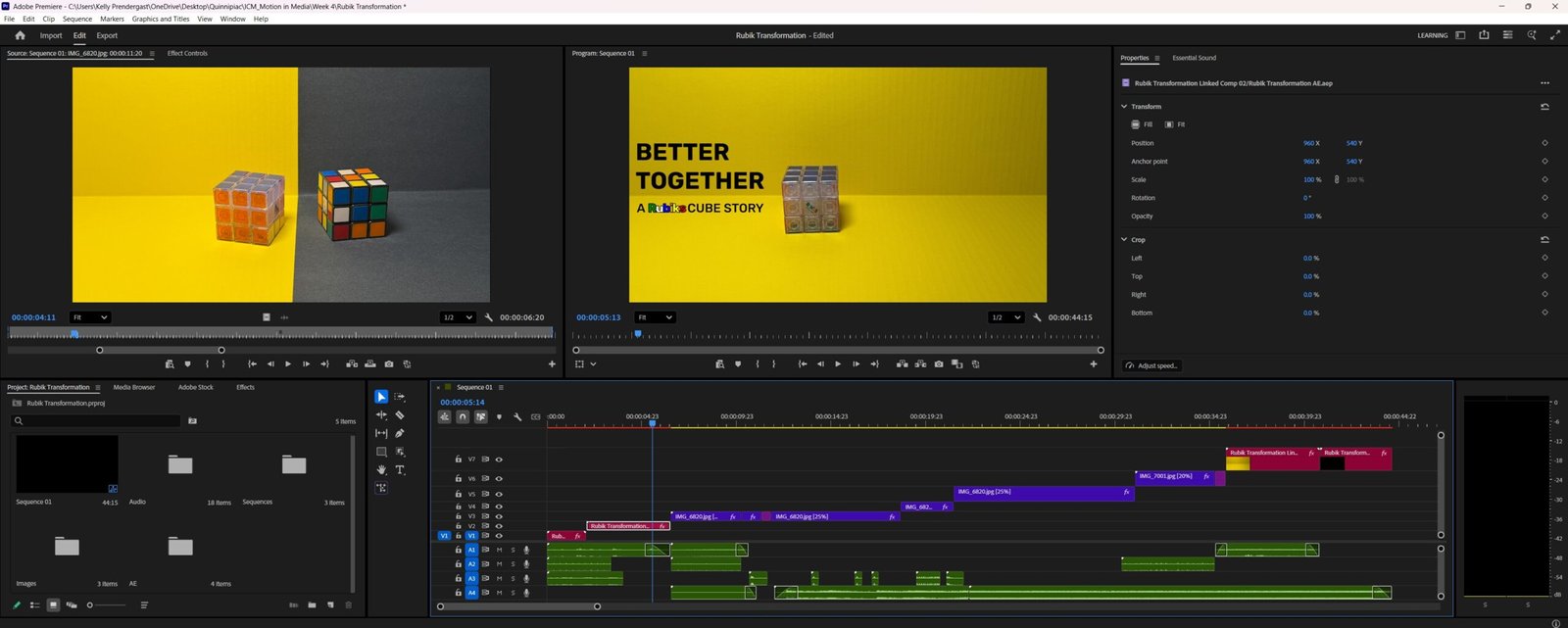Toggle lock on video track V6
Screen dimensions: 1568x628
pyautogui.click(x=458, y=479)
